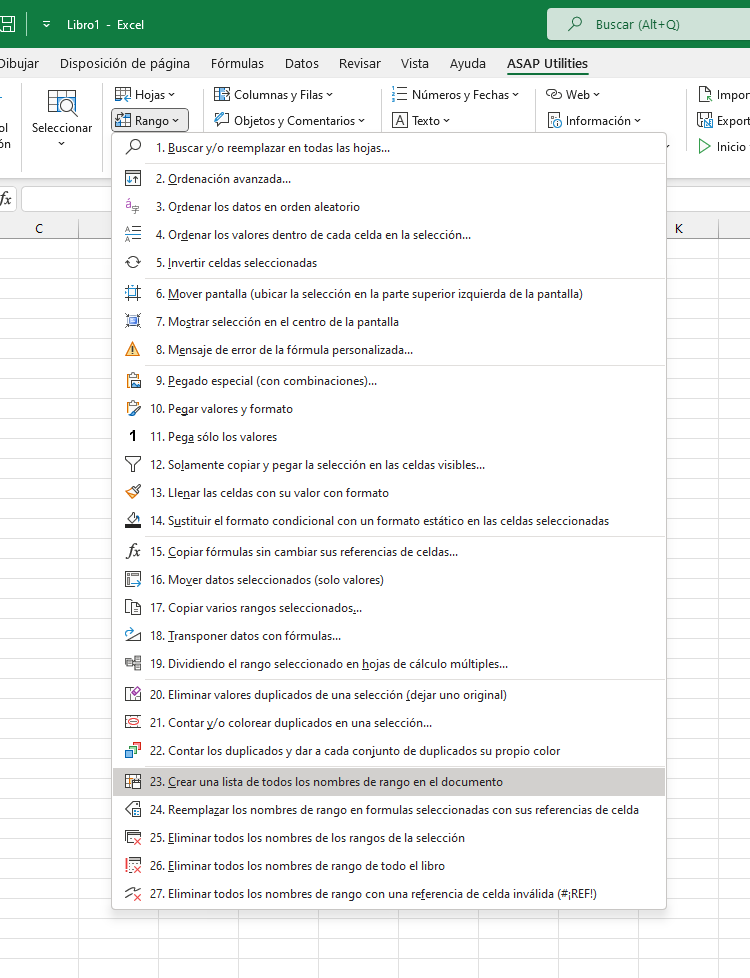The width and height of the screenshot is (750, 978).
Task: Open the Texto dropdown
Action: pos(421,120)
